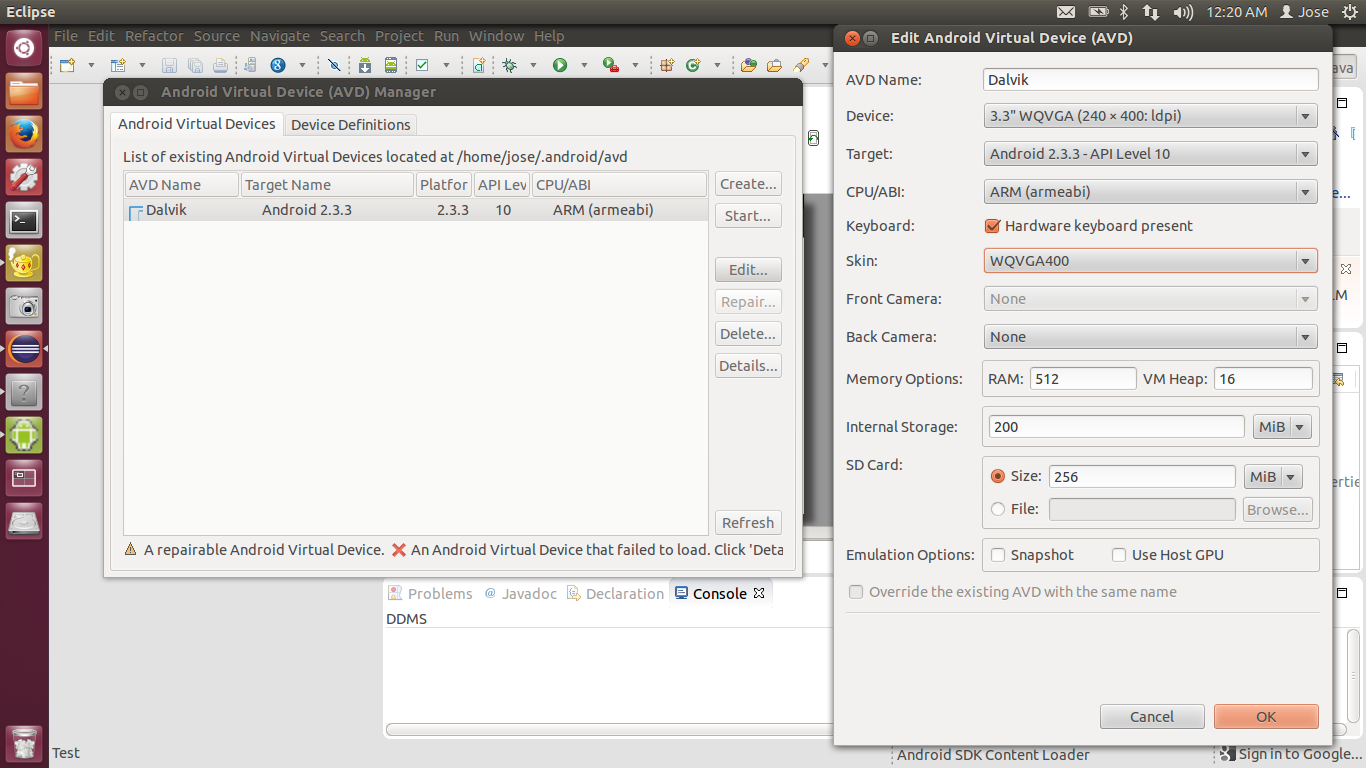
Task: Toggle Hardware keyboard present checkbox
Action: click(993, 226)
